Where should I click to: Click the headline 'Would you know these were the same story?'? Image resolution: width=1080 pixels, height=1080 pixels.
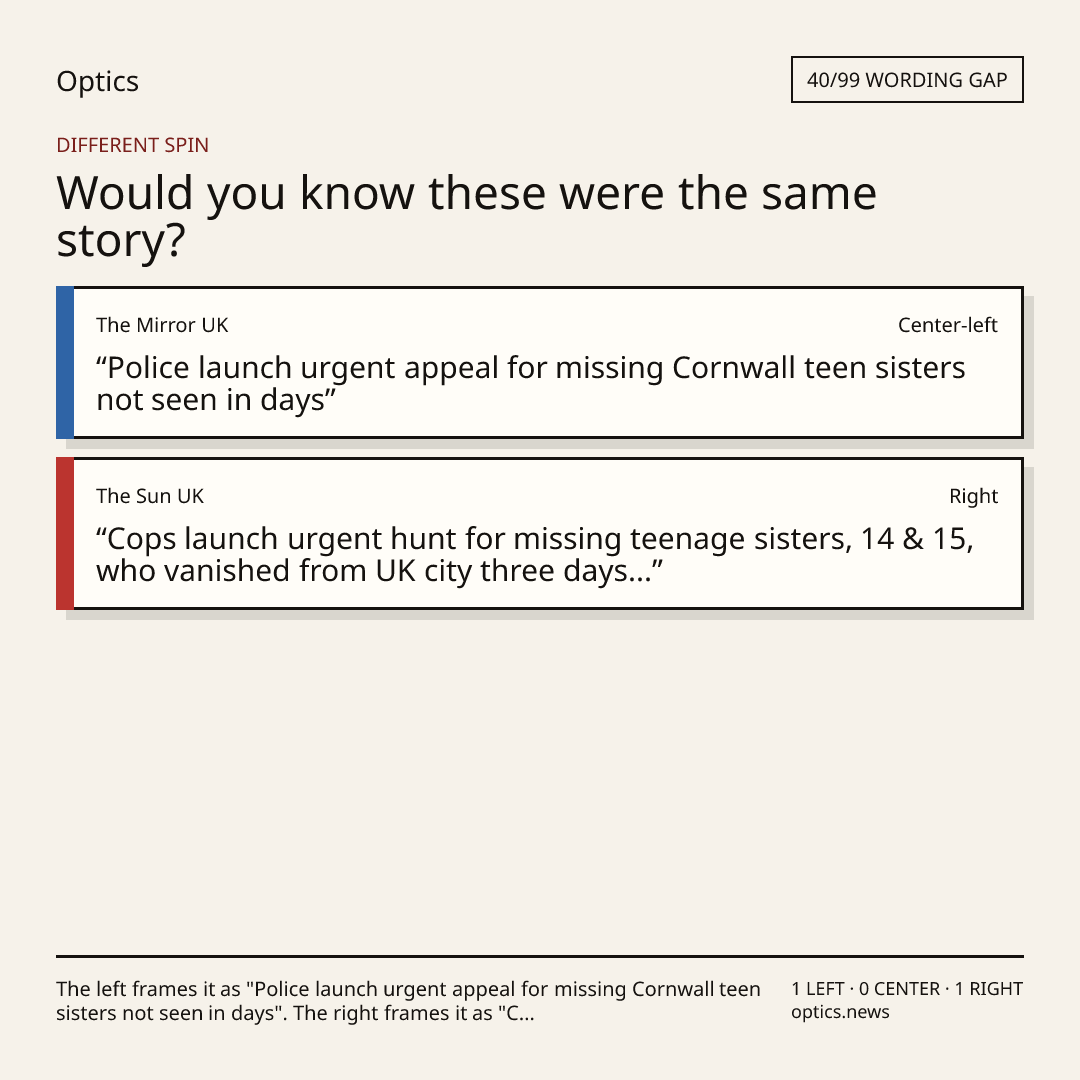pyautogui.click(x=466, y=216)
